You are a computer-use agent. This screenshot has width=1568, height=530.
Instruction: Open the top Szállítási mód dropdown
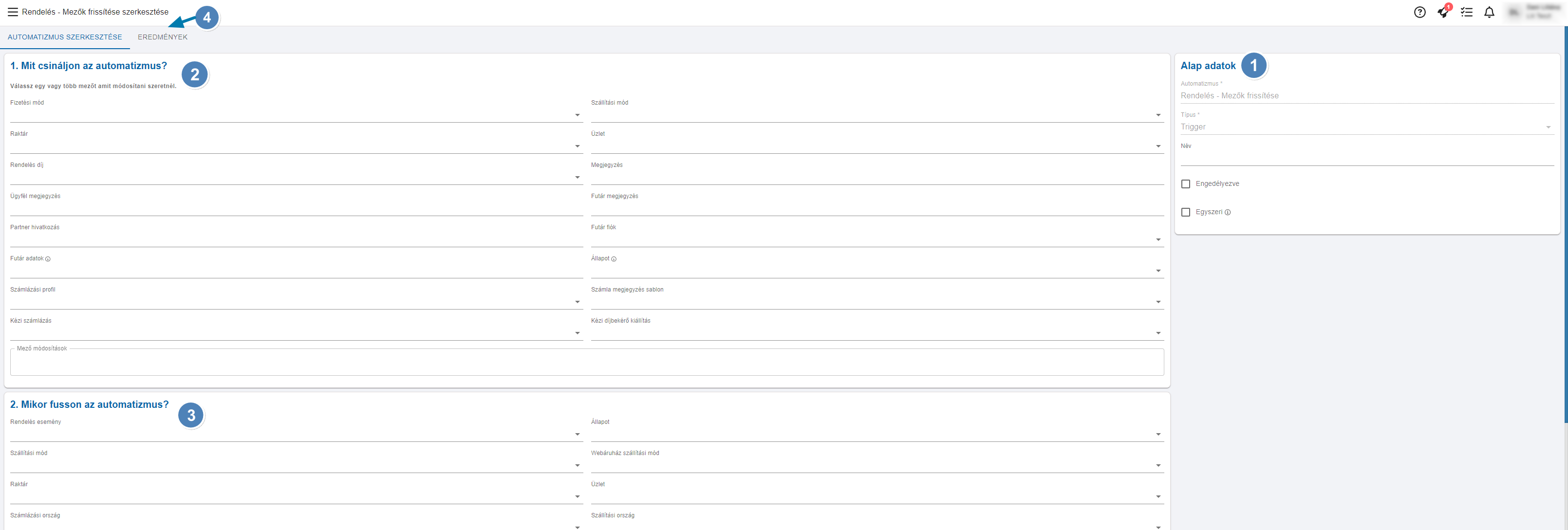[1158, 115]
